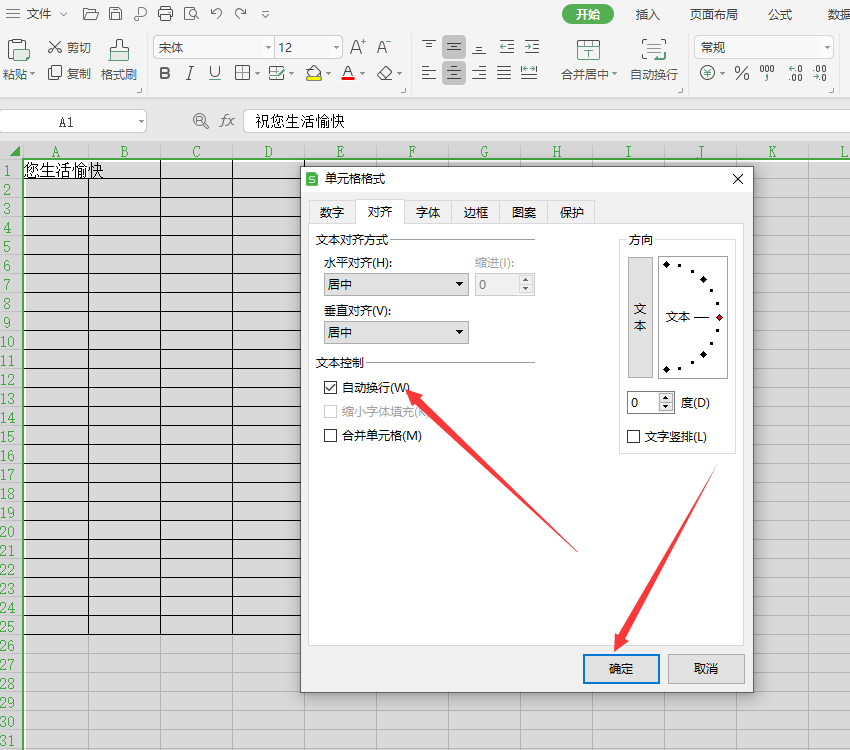The height and width of the screenshot is (750, 850).
Task: Undo the last action
Action: point(216,14)
